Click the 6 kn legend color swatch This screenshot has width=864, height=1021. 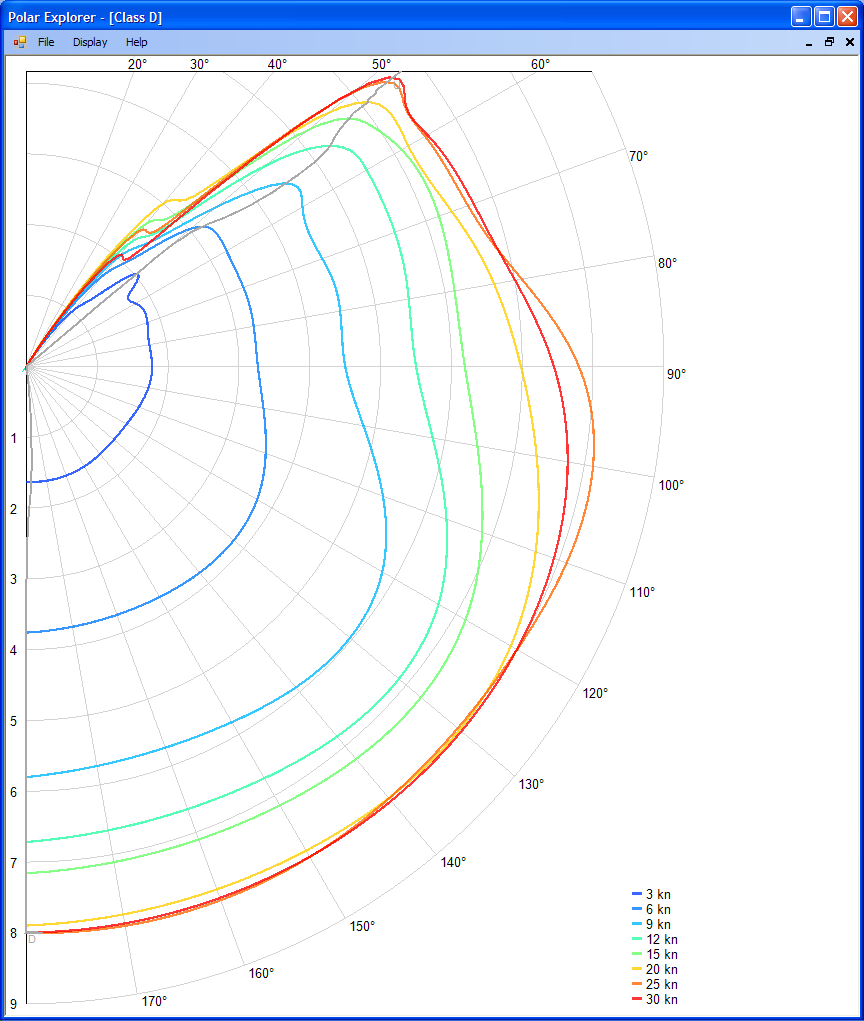click(637, 909)
